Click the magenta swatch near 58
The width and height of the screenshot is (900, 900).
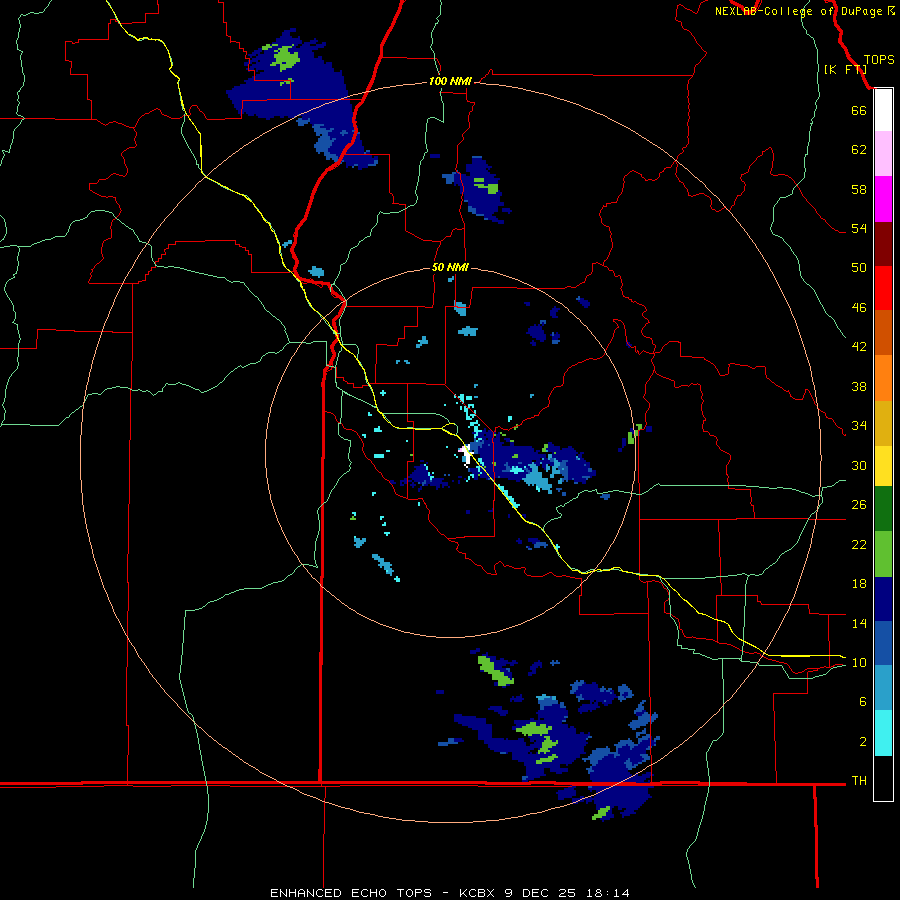tap(883, 199)
